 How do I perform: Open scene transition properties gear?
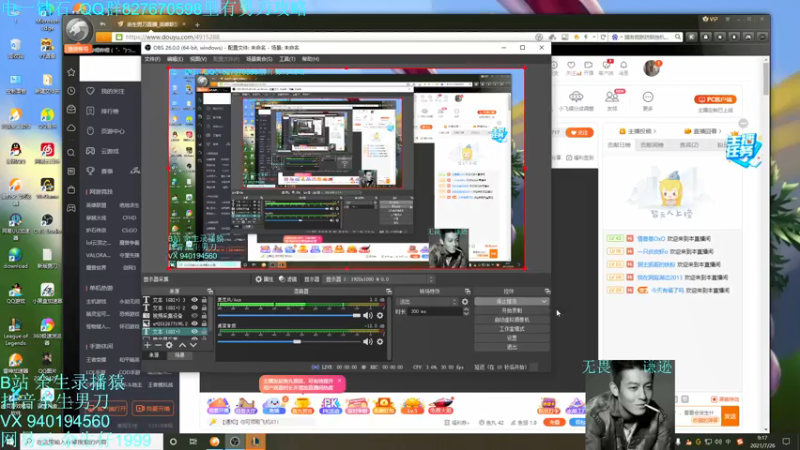pyautogui.click(x=465, y=302)
